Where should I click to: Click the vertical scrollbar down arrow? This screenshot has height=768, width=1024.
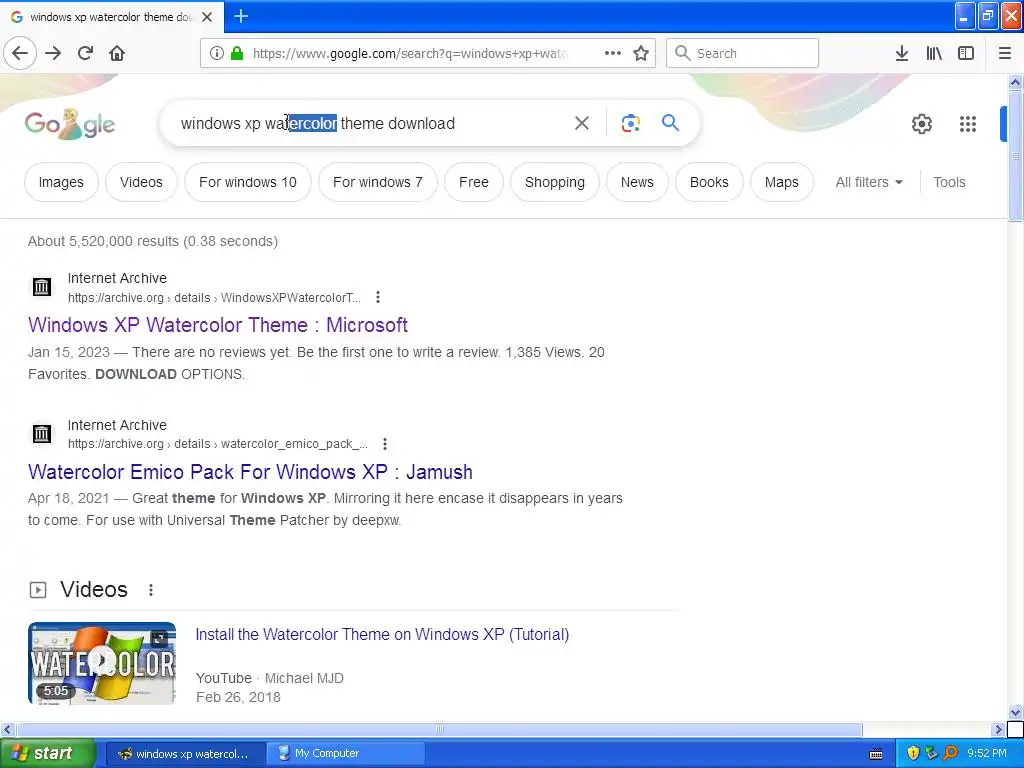1015,712
